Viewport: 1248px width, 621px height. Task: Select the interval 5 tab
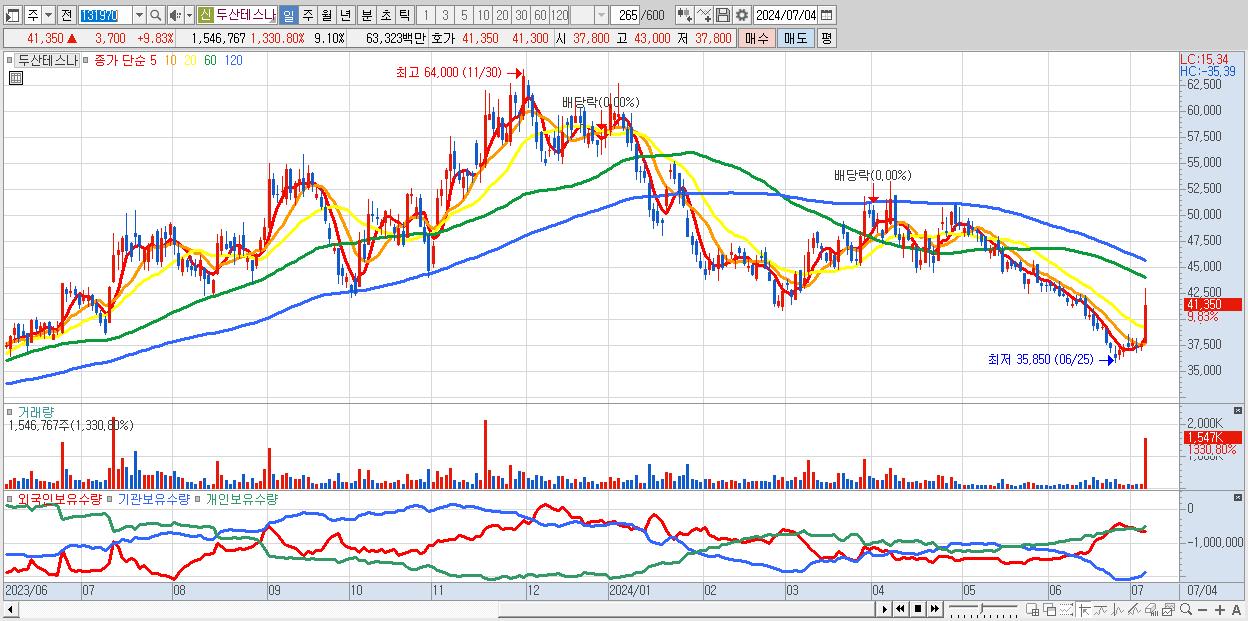[x=464, y=15]
